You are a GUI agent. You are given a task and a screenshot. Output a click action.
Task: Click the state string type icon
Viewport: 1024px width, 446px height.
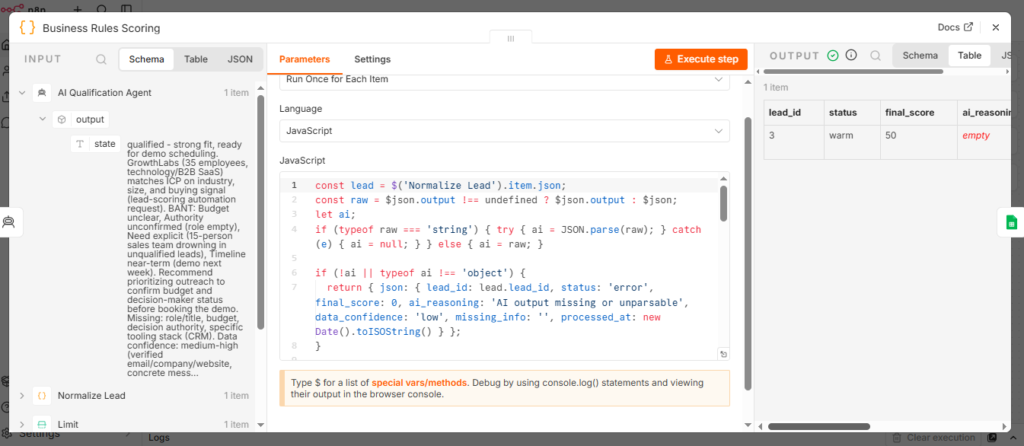[80, 144]
